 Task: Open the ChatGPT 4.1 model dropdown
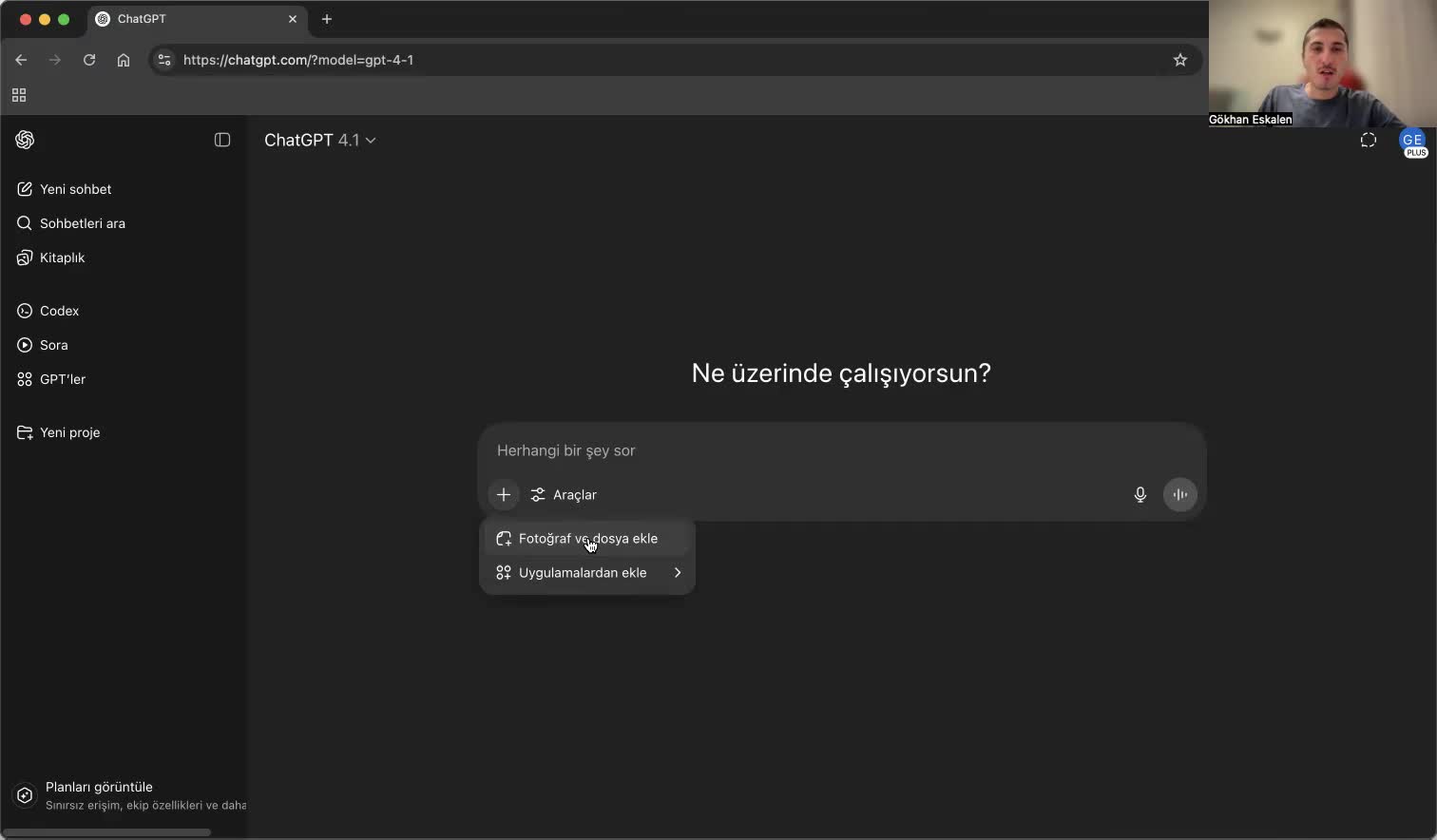point(320,140)
